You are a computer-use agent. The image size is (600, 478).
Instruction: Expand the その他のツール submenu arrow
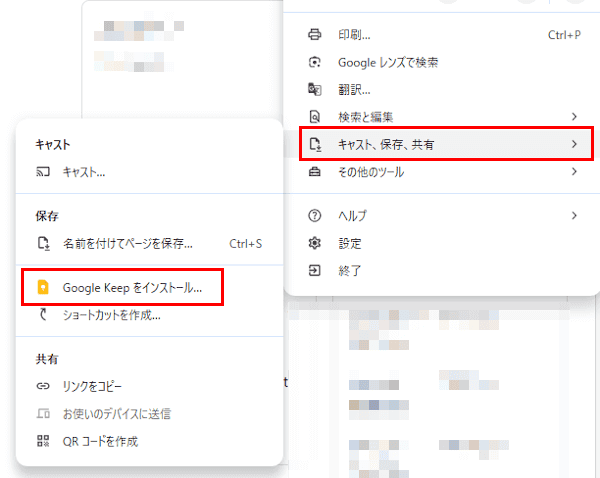574,172
